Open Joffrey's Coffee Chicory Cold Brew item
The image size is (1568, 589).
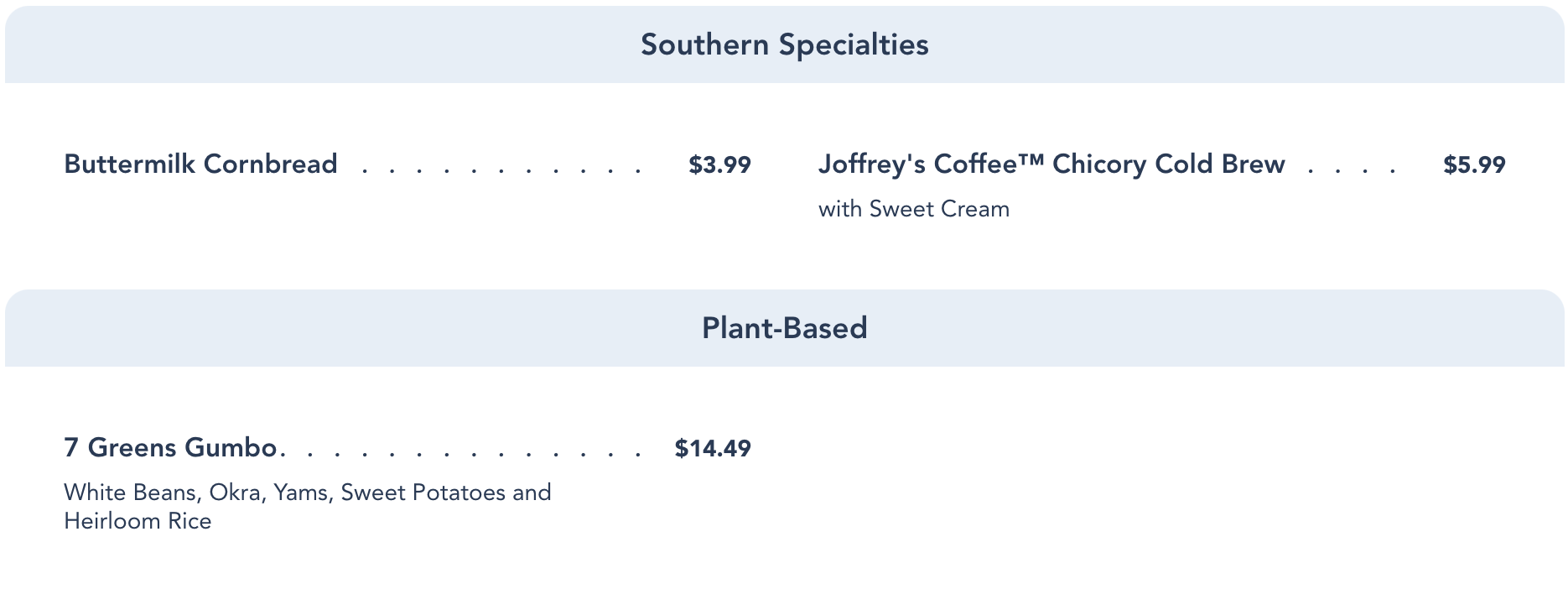(1051, 164)
